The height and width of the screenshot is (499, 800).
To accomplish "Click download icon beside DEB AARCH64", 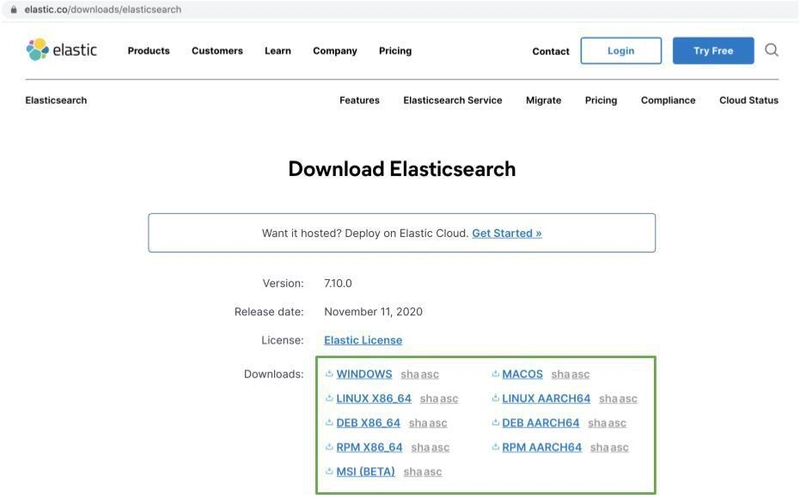I will (495, 422).
